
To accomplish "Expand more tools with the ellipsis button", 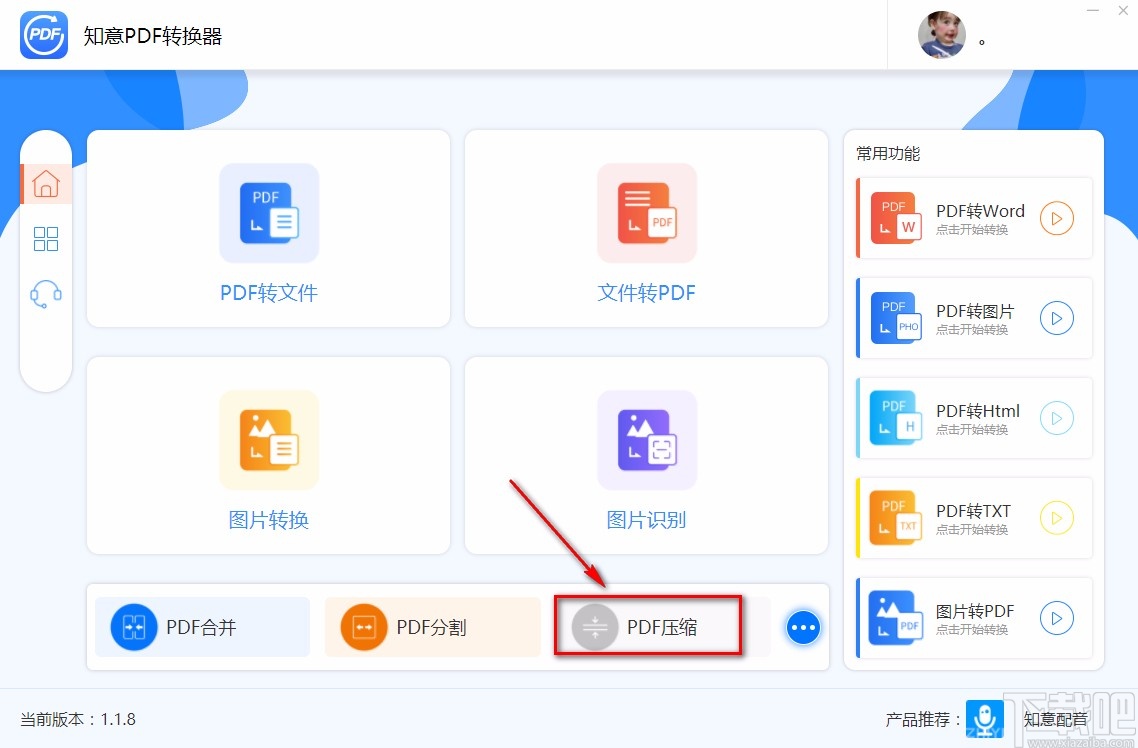I will click(x=803, y=627).
